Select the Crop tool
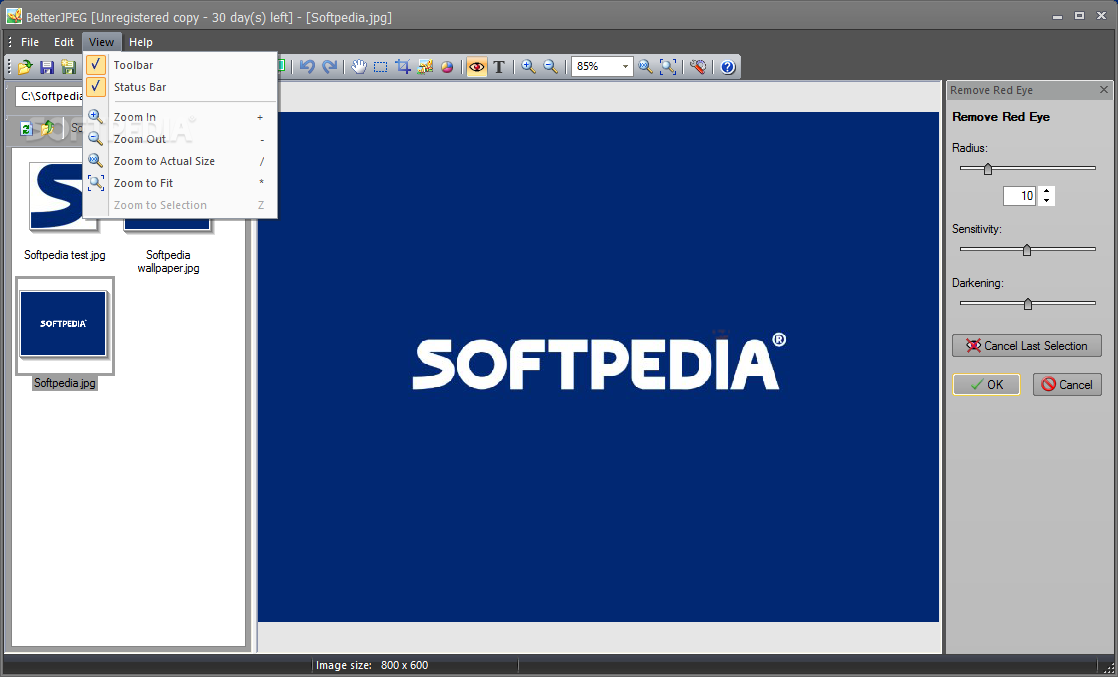Image resolution: width=1118 pixels, height=677 pixels. 403,67
